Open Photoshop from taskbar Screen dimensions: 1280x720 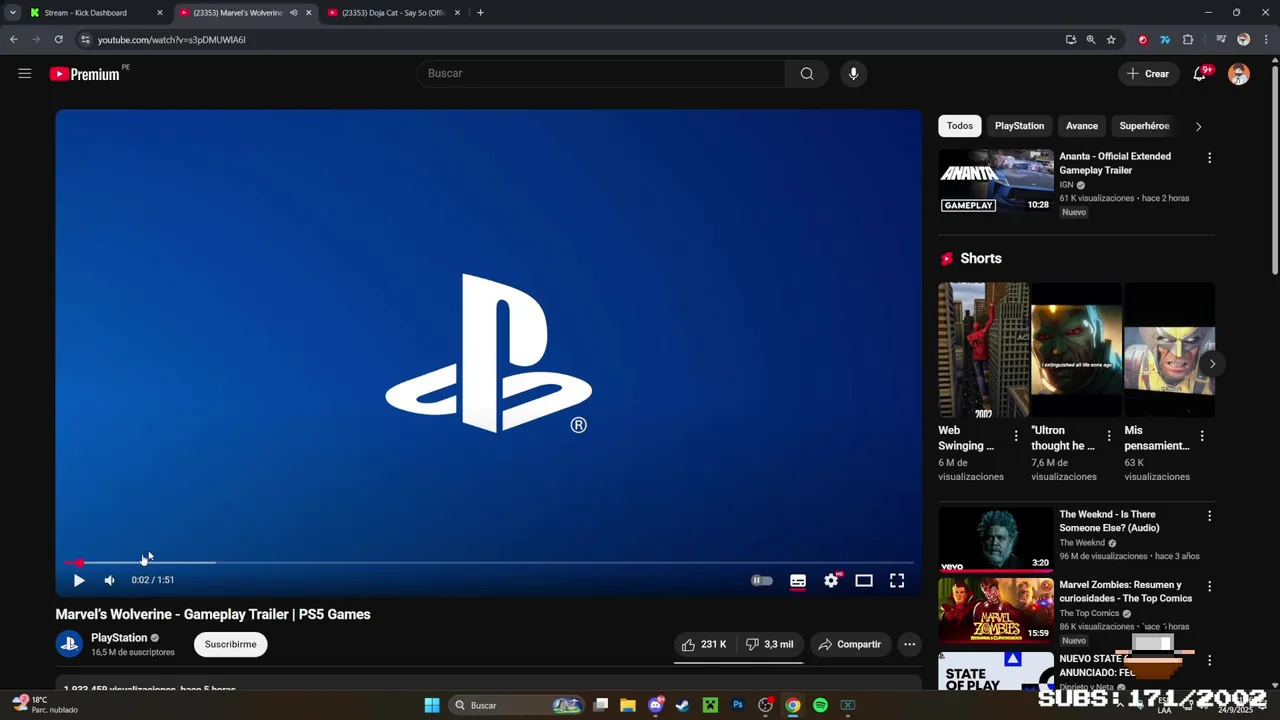tap(738, 705)
